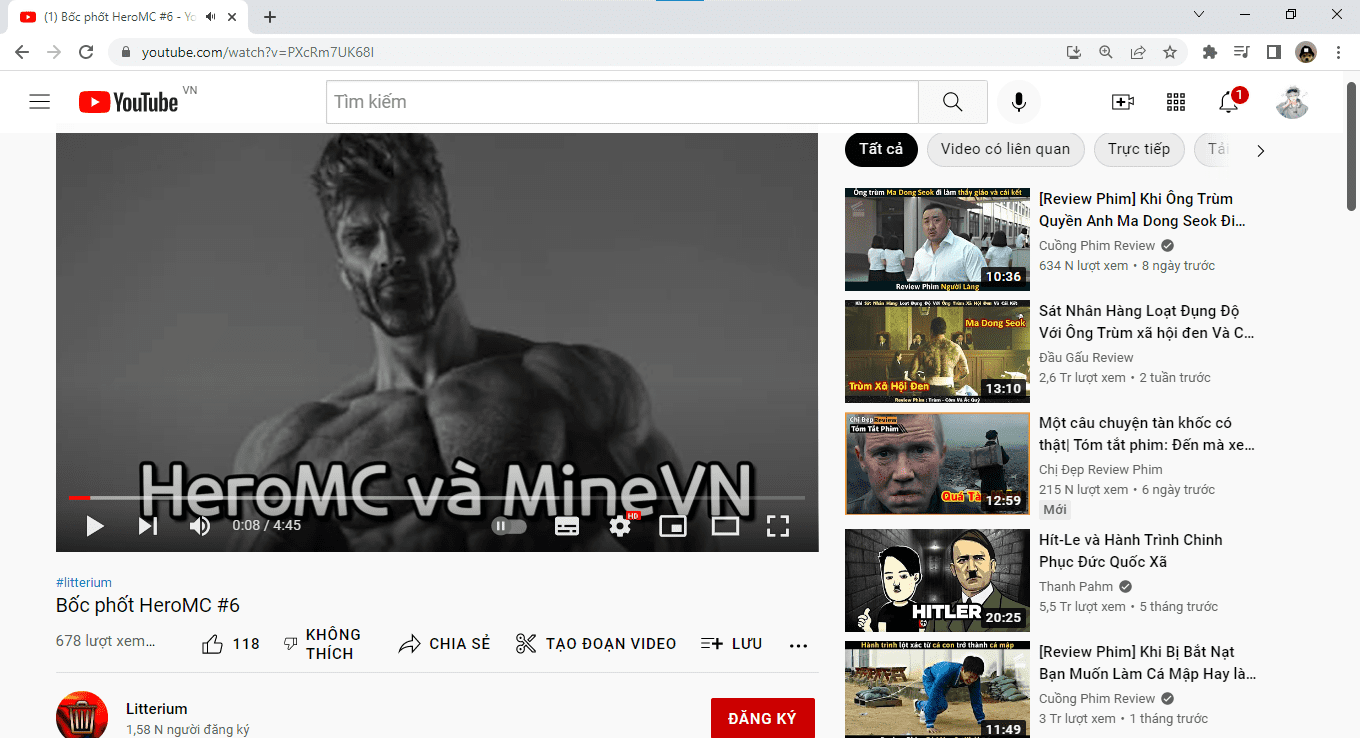
Task: Toggle the Chrome side panel
Action: (1274, 52)
